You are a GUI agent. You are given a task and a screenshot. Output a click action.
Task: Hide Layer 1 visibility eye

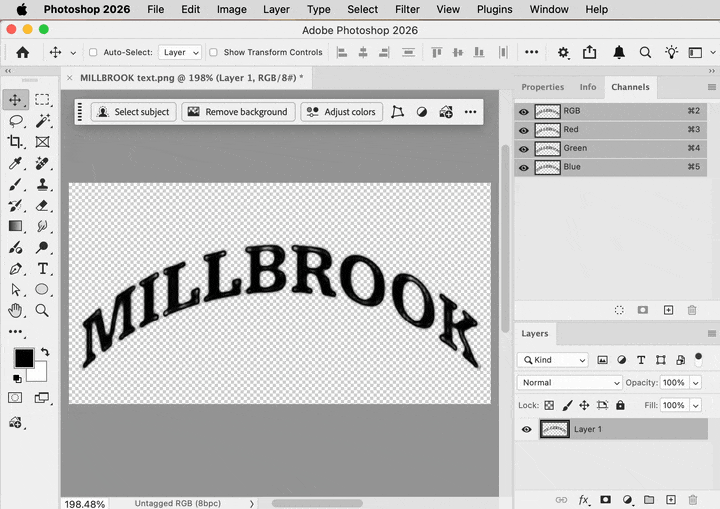(x=526, y=430)
